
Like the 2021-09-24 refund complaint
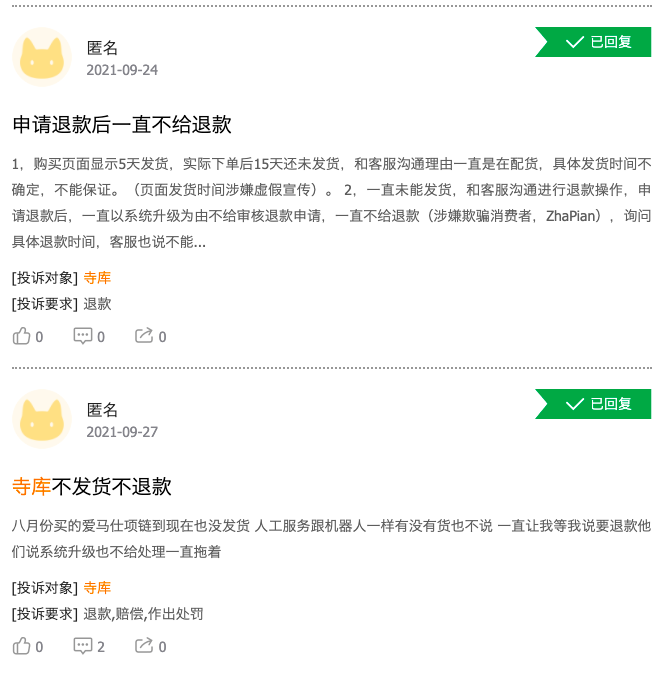pyautogui.click(x=28, y=336)
